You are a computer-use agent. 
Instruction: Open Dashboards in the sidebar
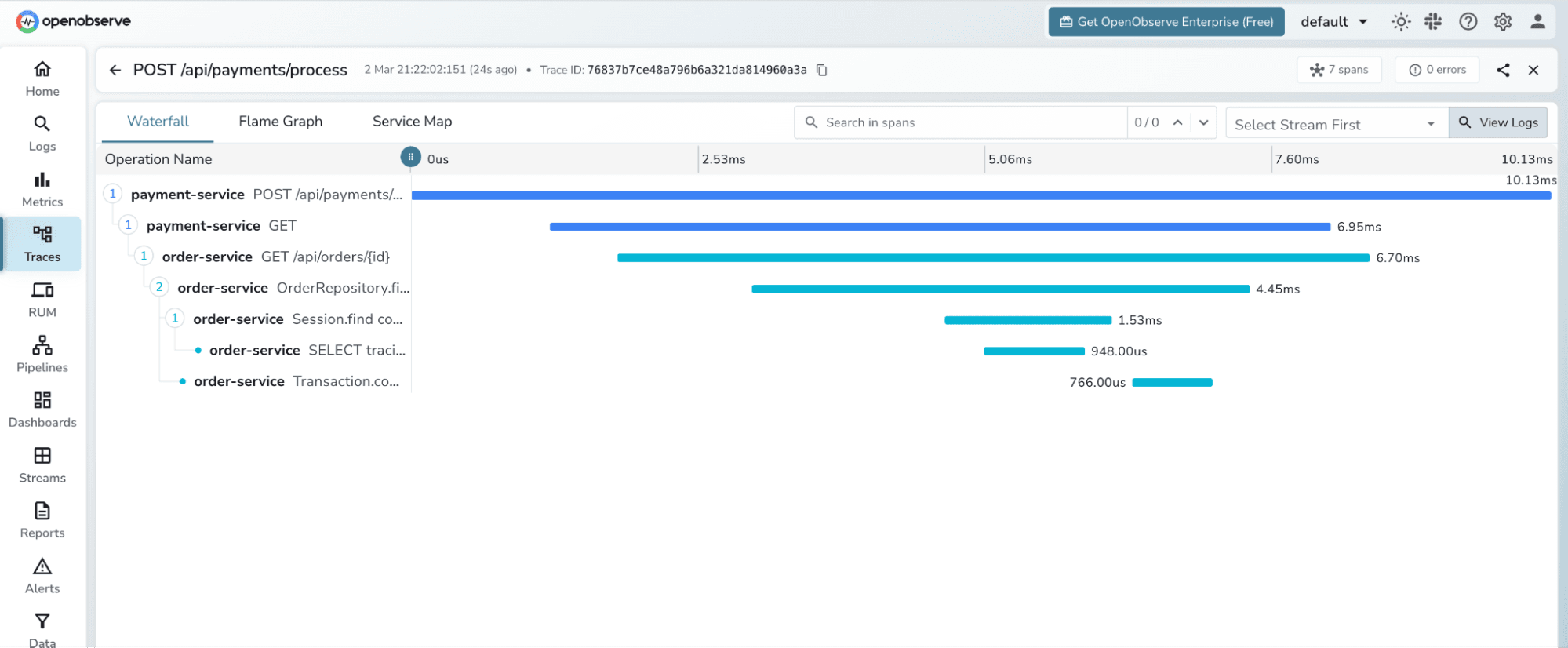(x=42, y=410)
